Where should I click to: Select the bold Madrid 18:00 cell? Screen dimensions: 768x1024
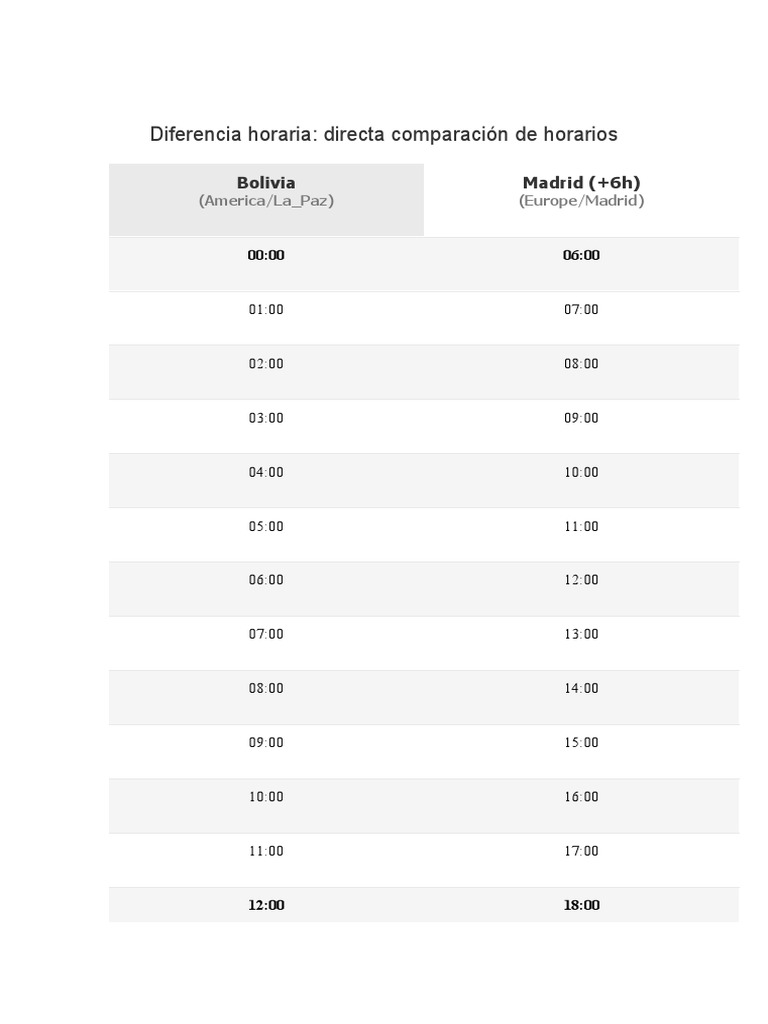click(x=581, y=905)
